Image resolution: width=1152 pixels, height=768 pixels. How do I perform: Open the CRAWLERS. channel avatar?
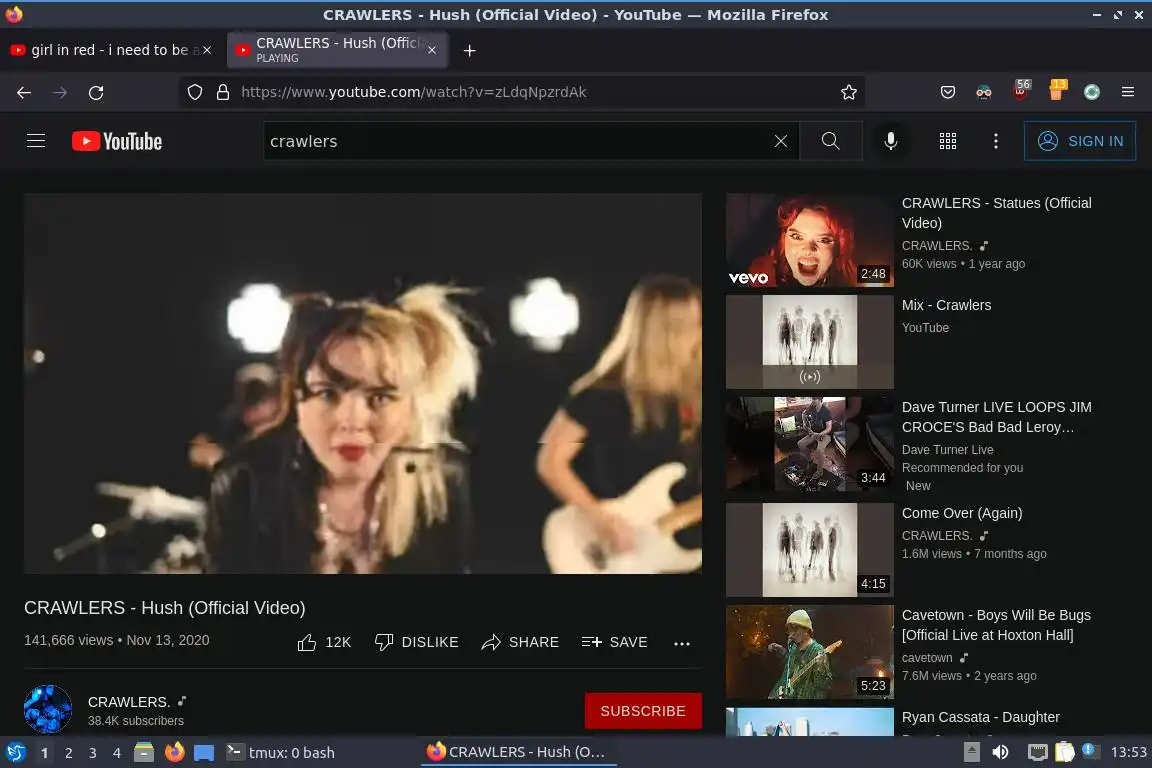(x=48, y=709)
